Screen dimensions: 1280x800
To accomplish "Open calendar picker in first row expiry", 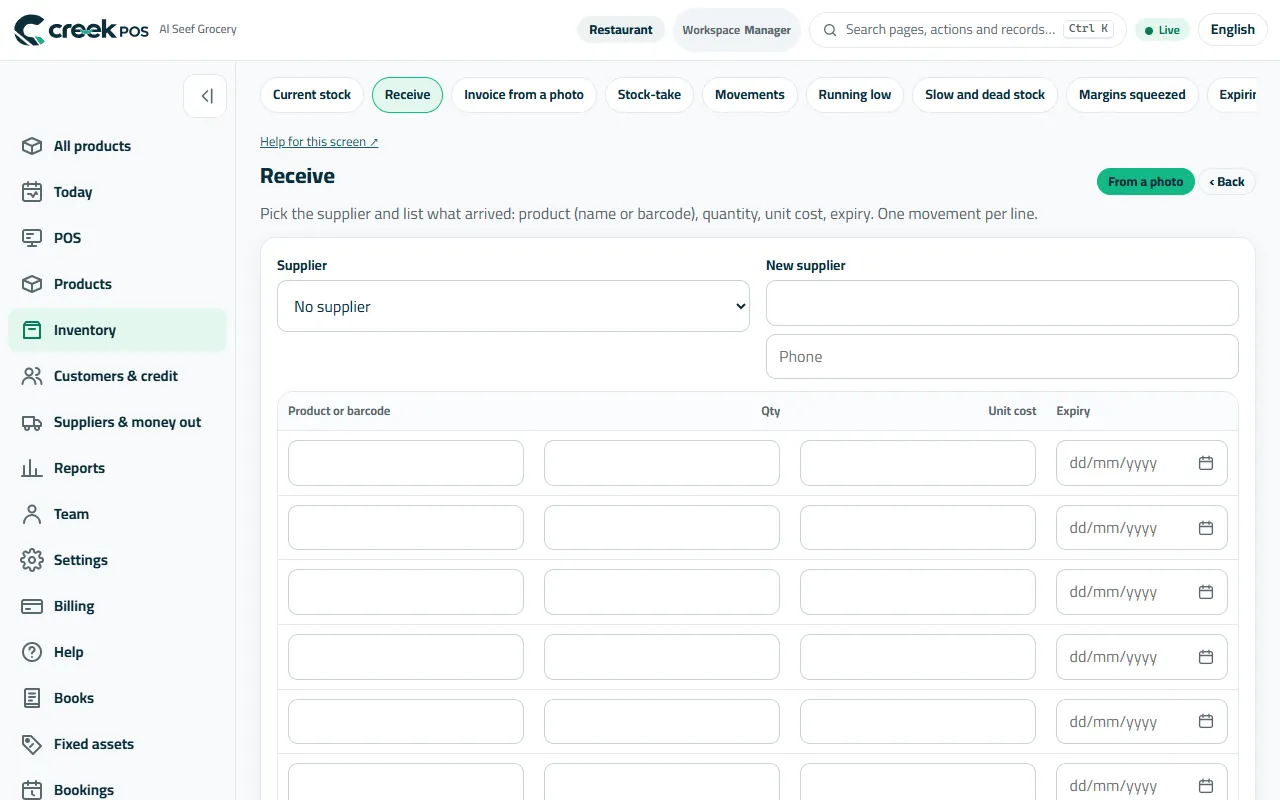I will click(1206, 463).
